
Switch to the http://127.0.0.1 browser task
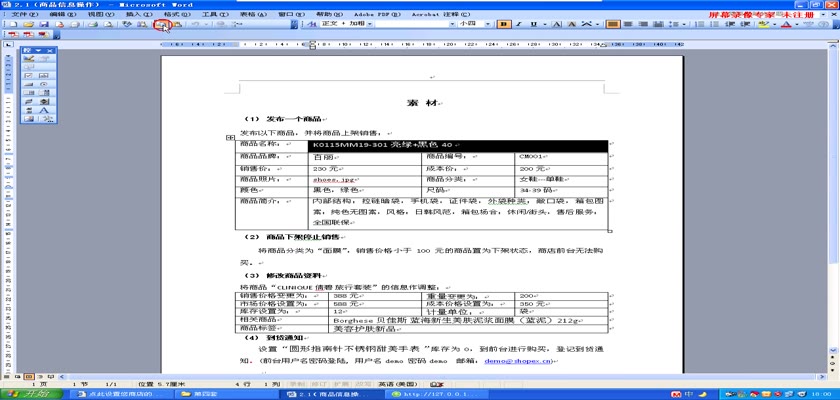coord(439,394)
